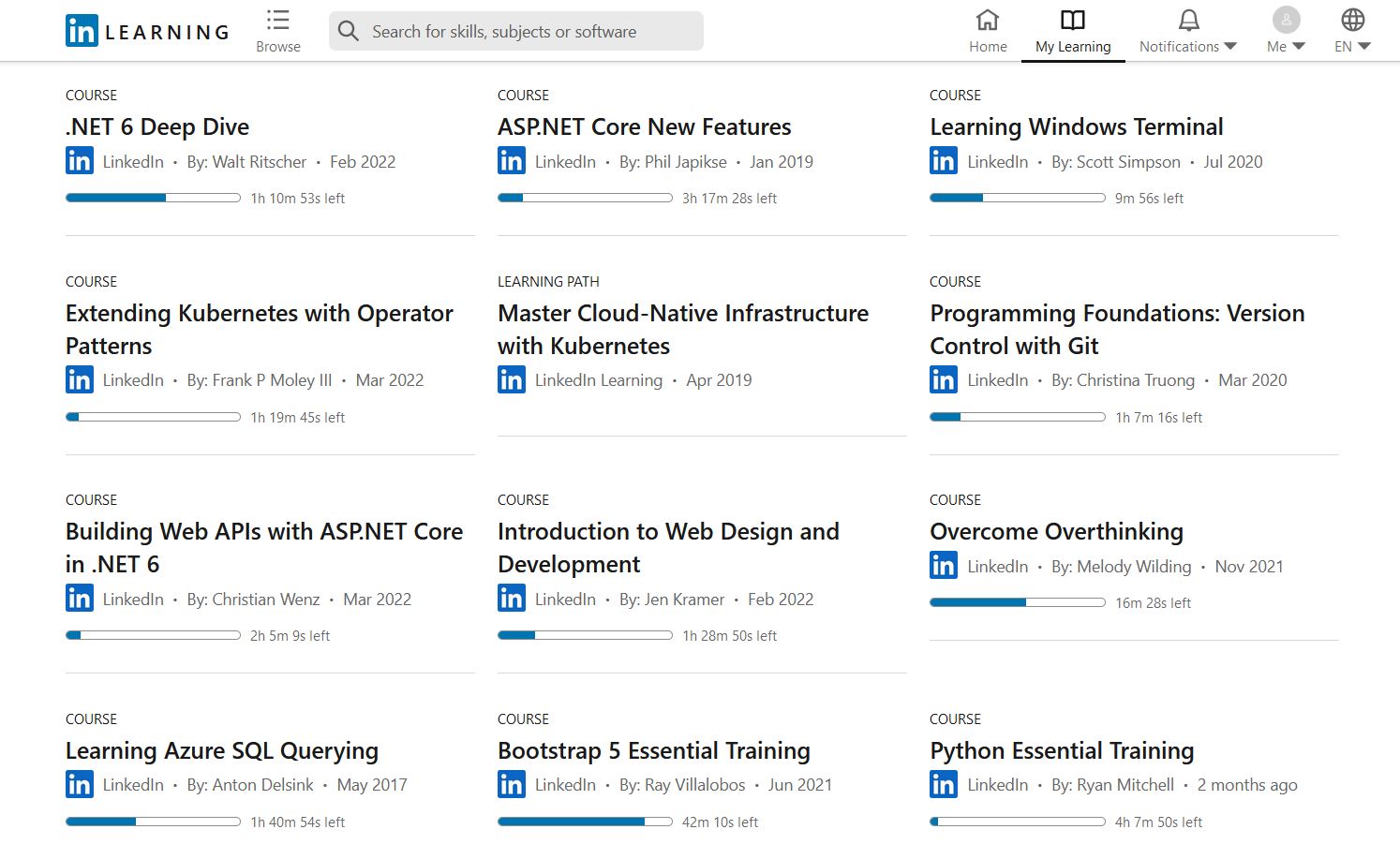
Task: Click the progress bar for Learning Azure SQL Querying
Action: pyautogui.click(x=152, y=822)
